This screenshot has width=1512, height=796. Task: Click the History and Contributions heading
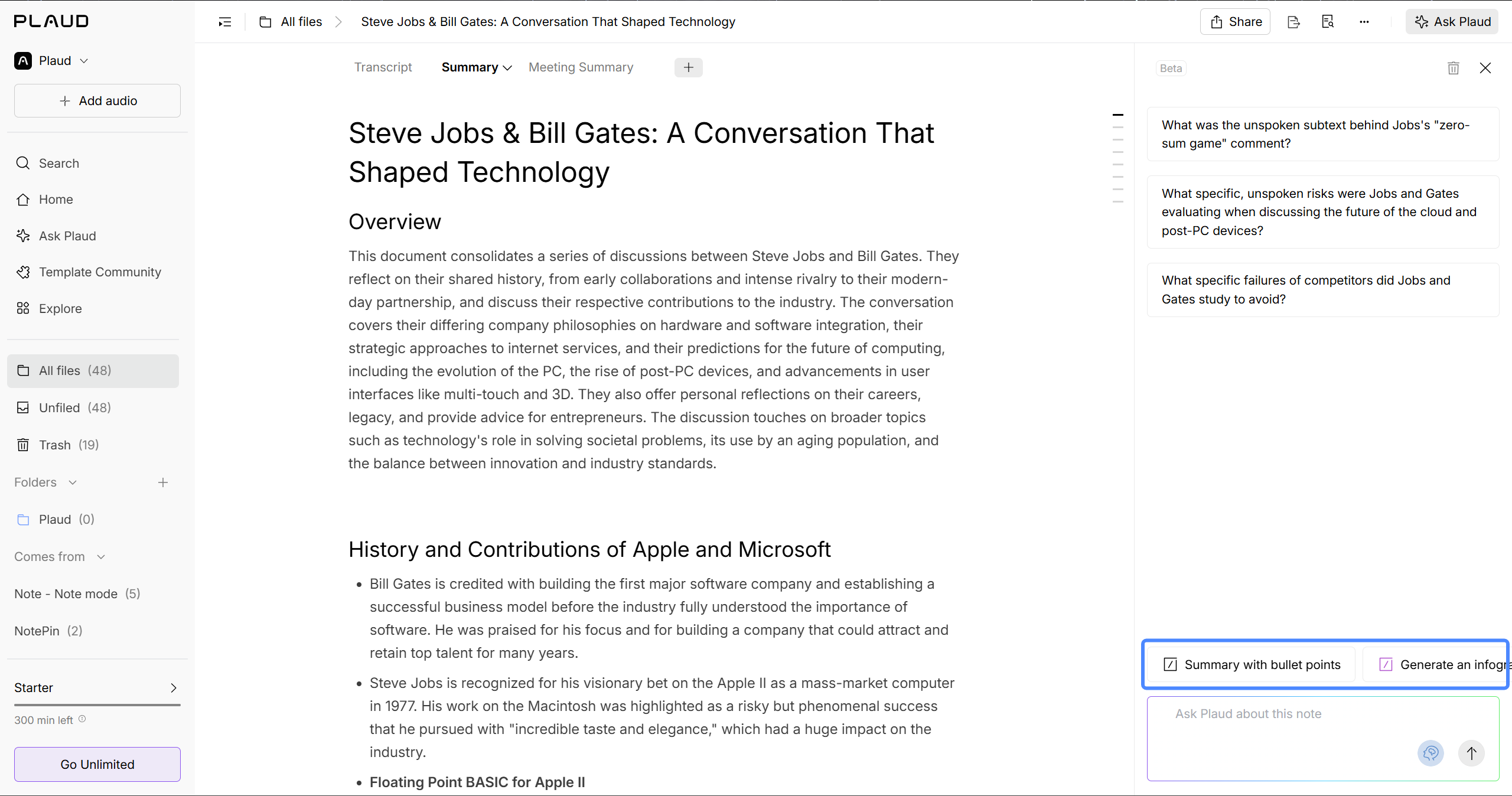pos(589,550)
